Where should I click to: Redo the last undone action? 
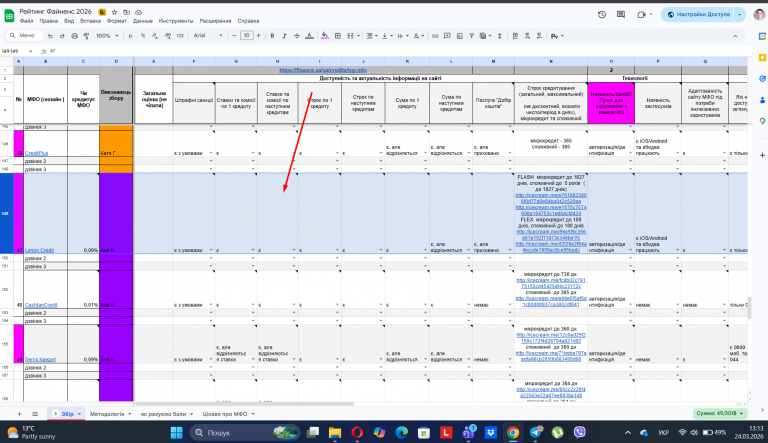coord(62,36)
